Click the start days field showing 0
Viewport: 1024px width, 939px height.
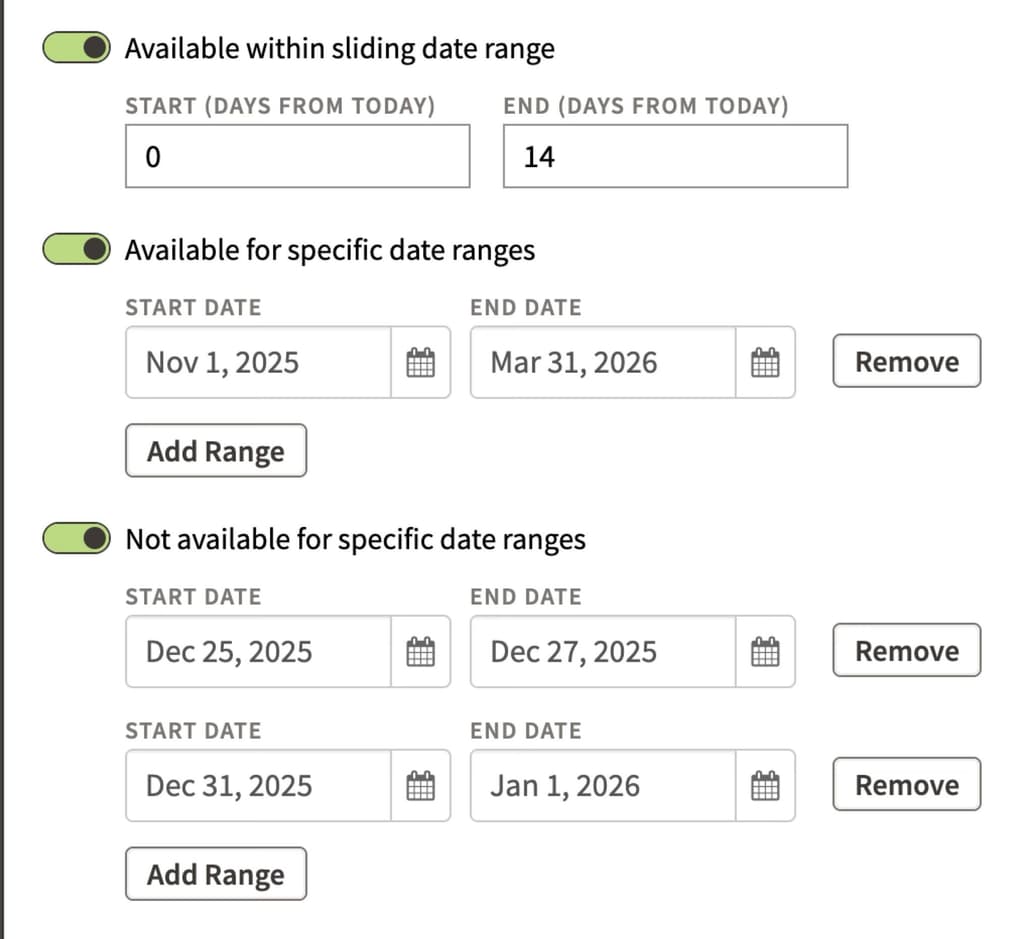(297, 155)
